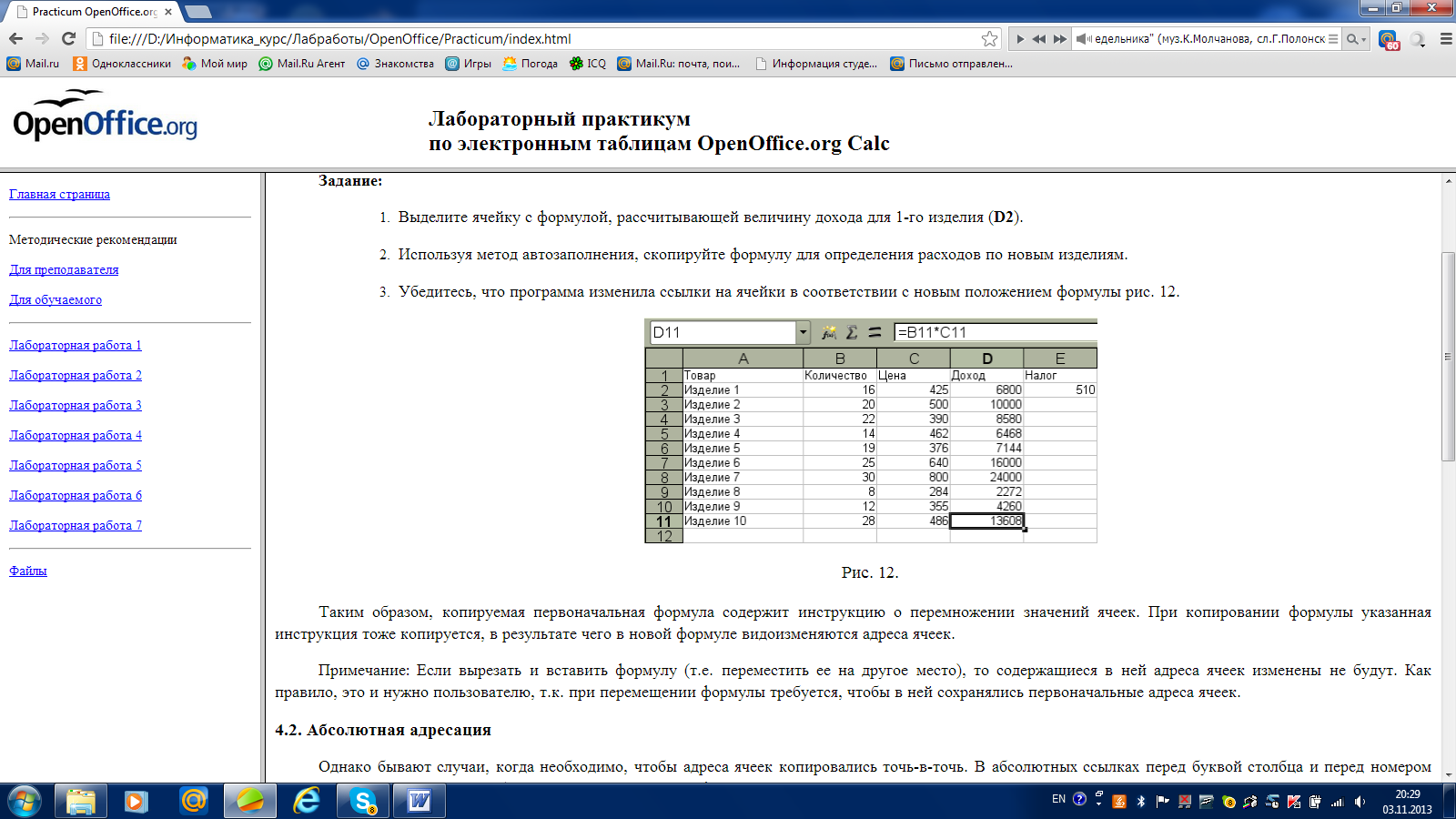Screen dimensions: 1456x819
Task: Click the content scrollbar down arrow
Action: coord(1448,775)
